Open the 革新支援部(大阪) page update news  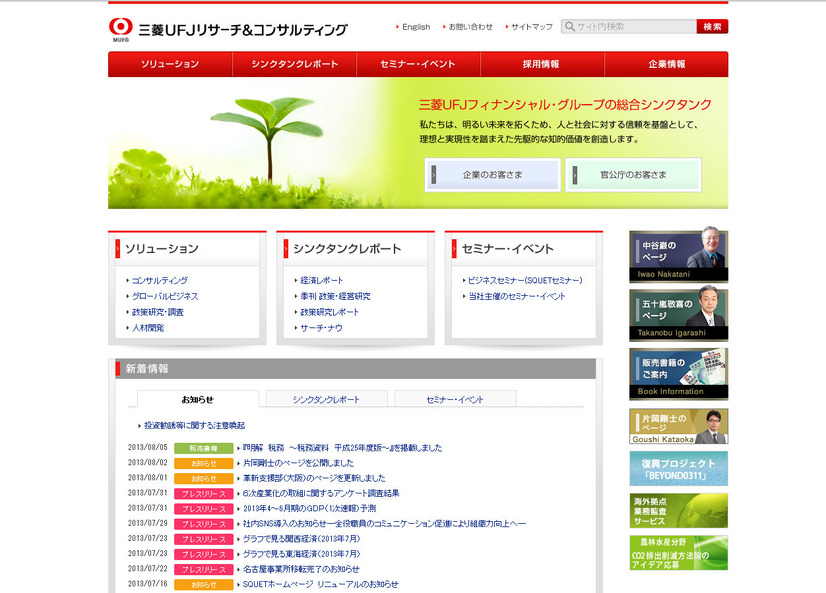[314, 478]
